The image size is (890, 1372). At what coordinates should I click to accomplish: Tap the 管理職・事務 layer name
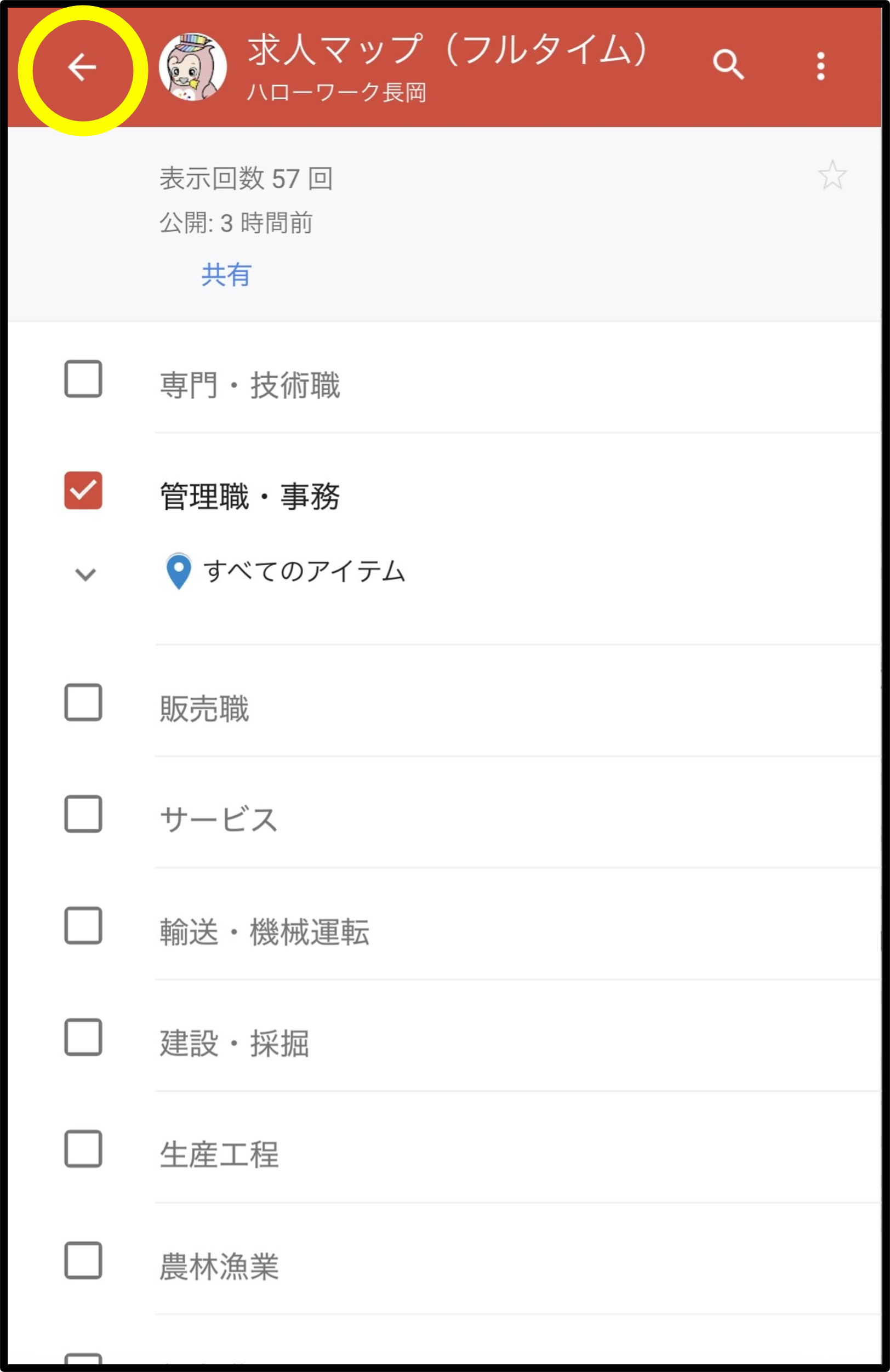pyautogui.click(x=249, y=496)
